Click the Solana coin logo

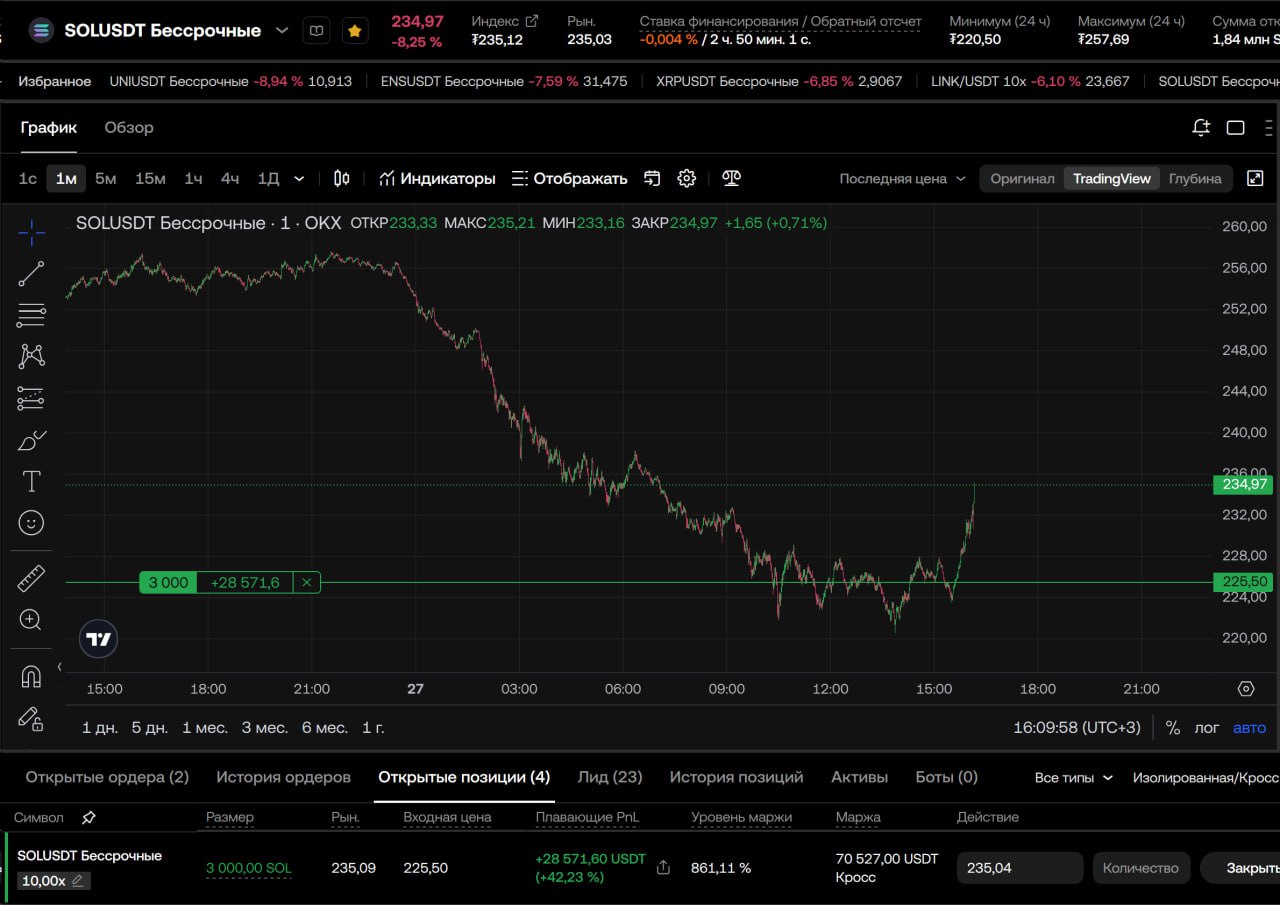pos(41,30)
